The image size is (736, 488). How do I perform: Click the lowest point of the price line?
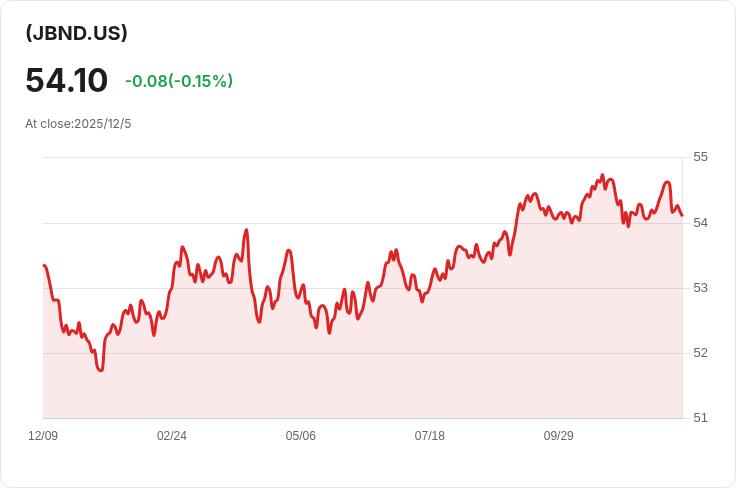pos(100,371)
